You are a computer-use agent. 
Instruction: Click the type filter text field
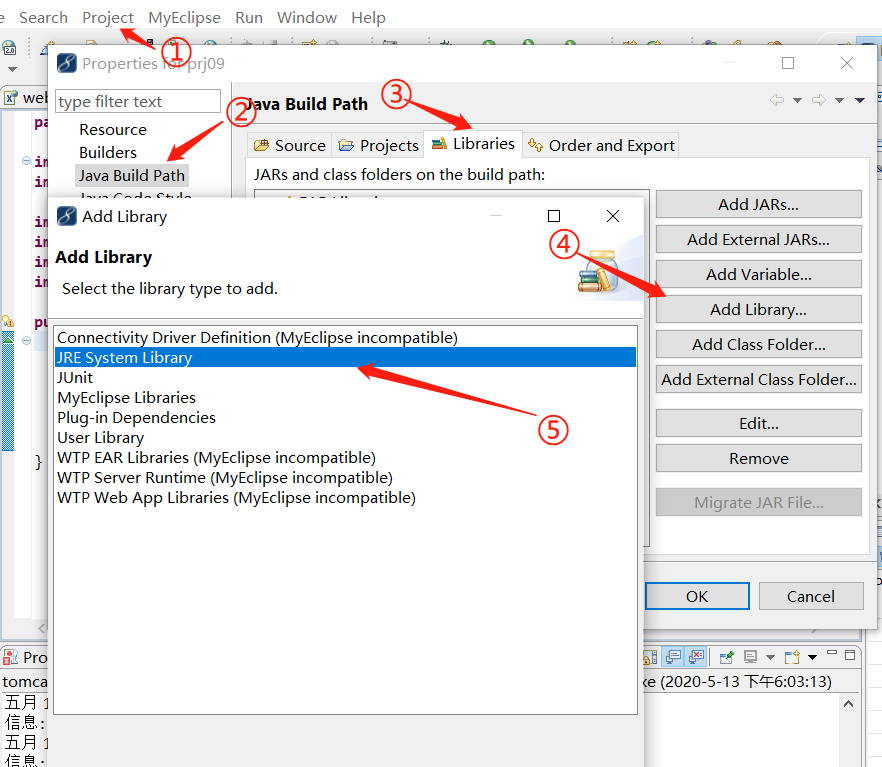pos(138,101)
